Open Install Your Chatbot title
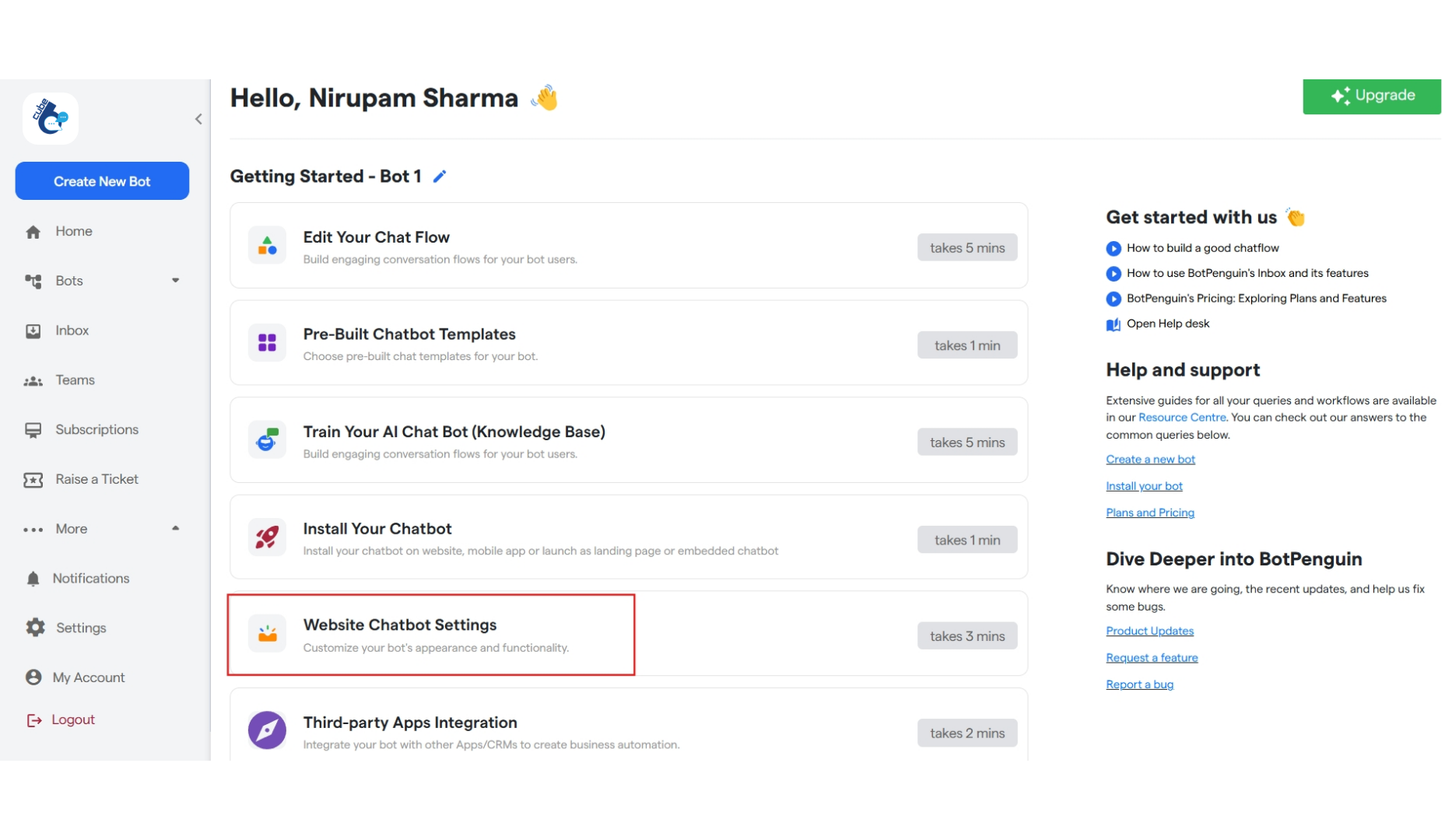 (x=377, y=529)
